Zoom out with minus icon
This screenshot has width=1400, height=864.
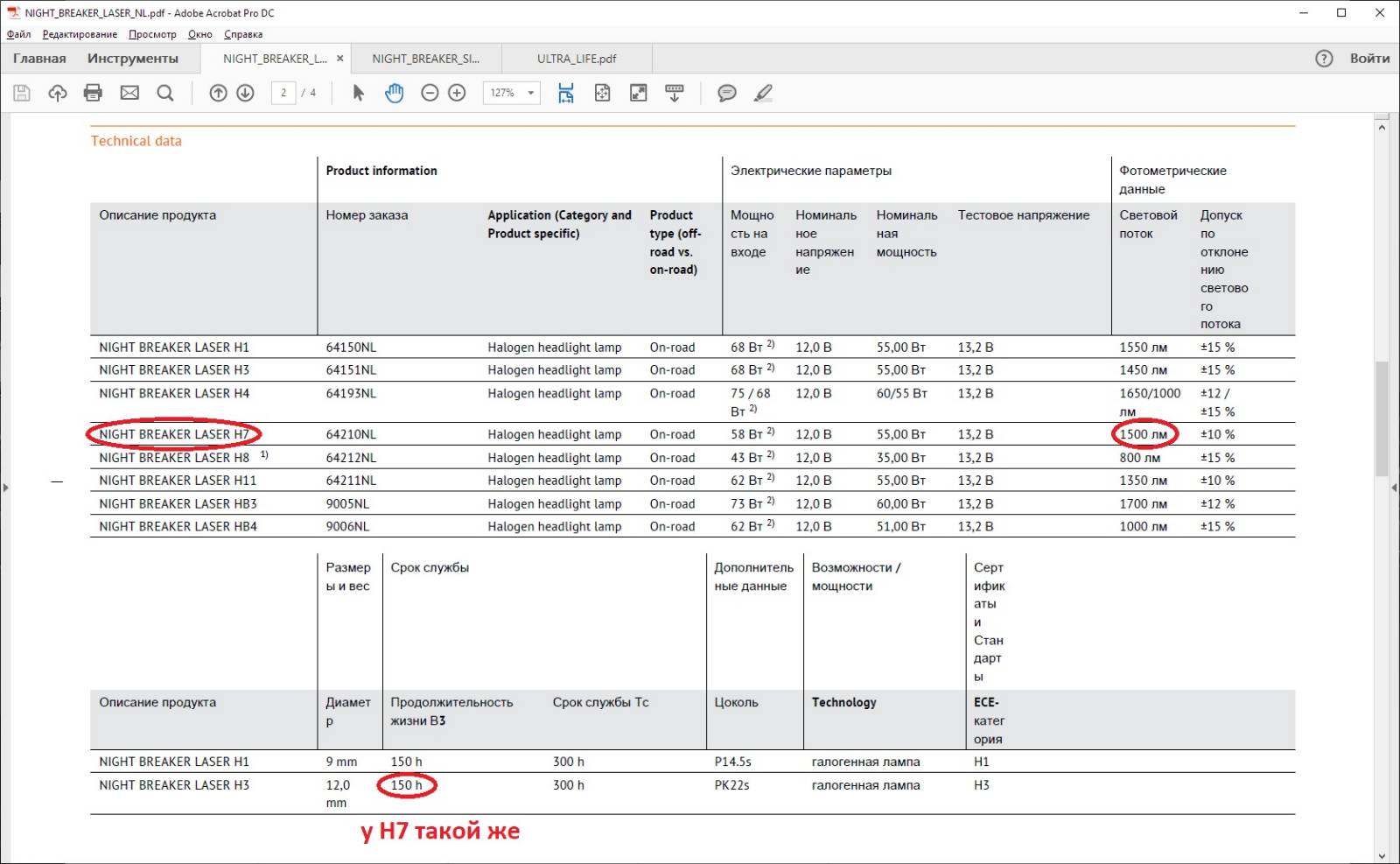(x=430, y=93)
